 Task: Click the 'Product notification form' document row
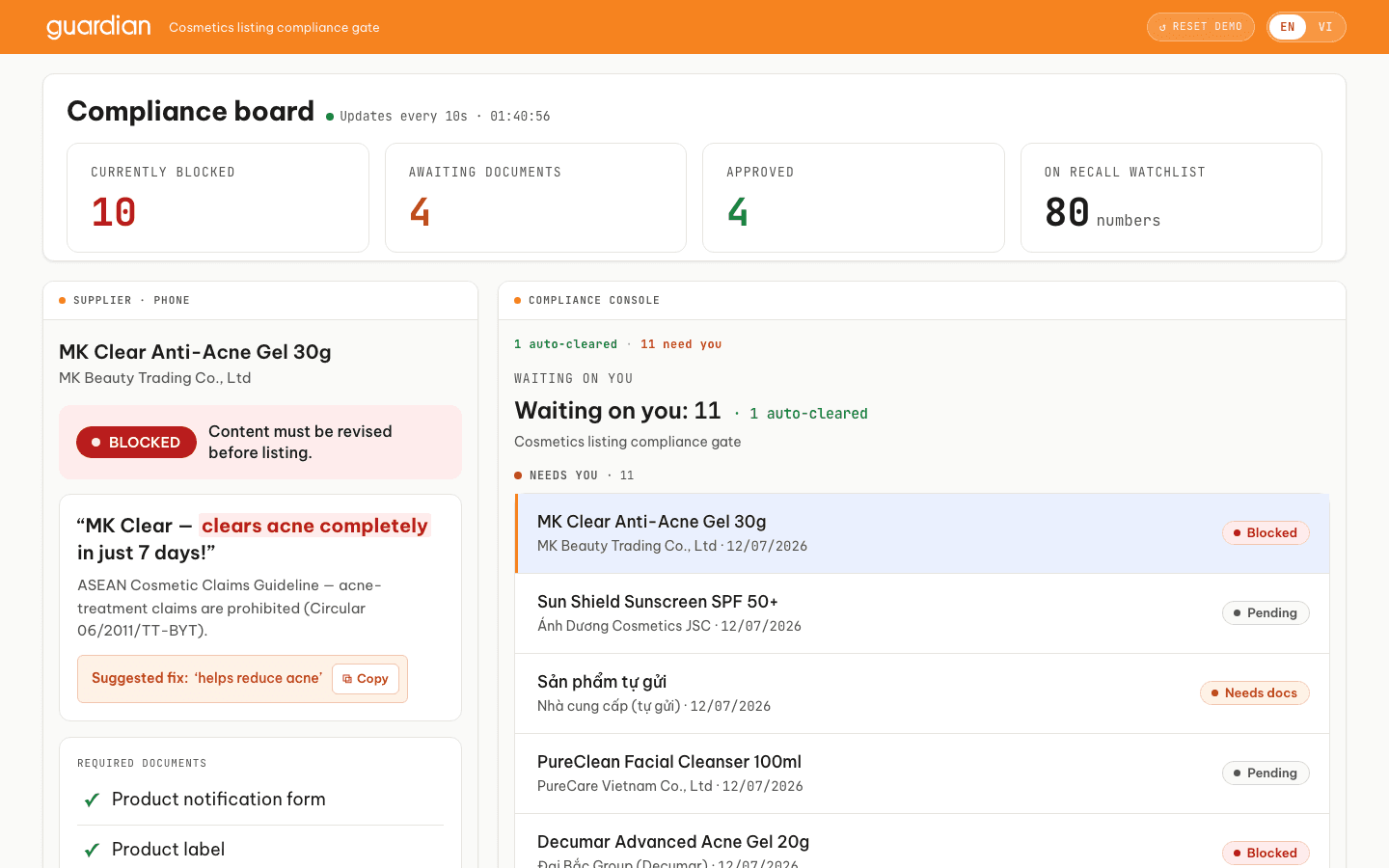260,800
